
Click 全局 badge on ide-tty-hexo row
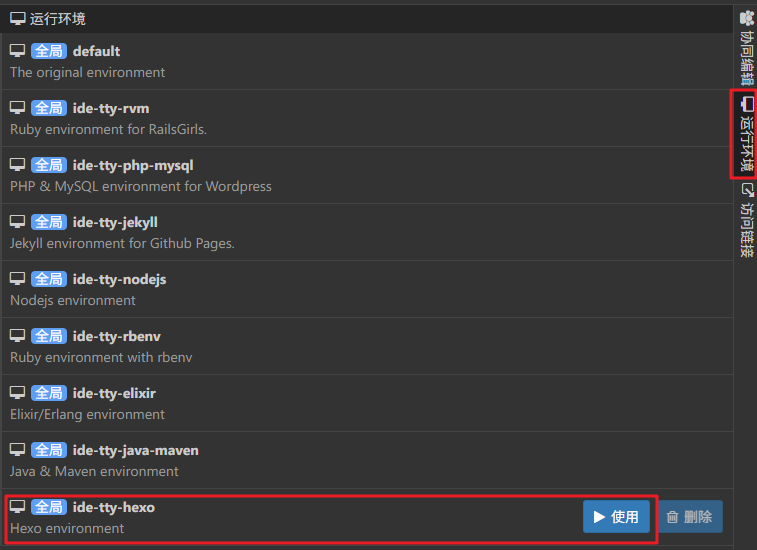coord(49,507)
